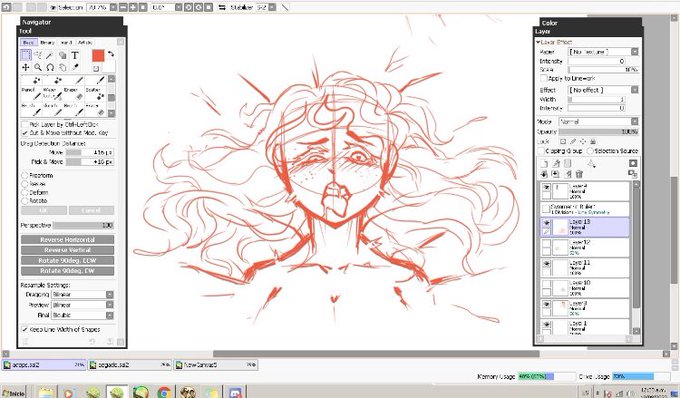Screen dimensions: 680x398
Task: Enable Apply to Linework checkbox
Action: (x=543, y=78)
